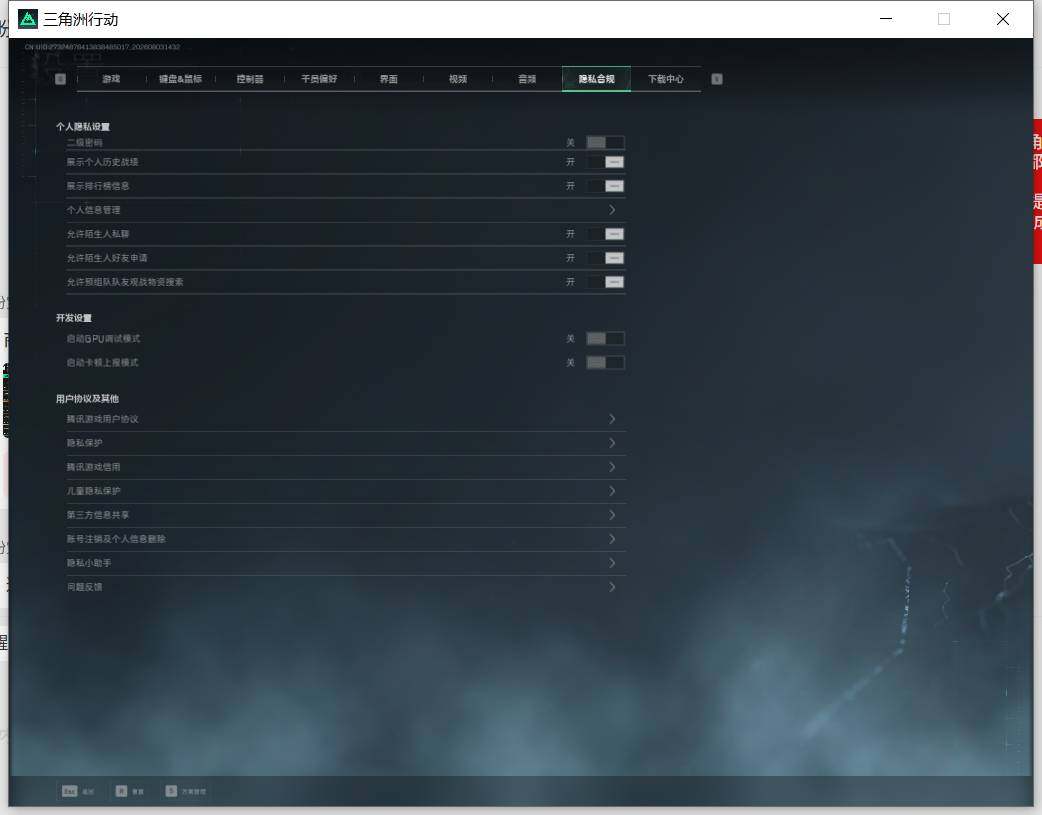Open 问题反馈 chevron
This screenshot has width=1042, height=815.
612,586
